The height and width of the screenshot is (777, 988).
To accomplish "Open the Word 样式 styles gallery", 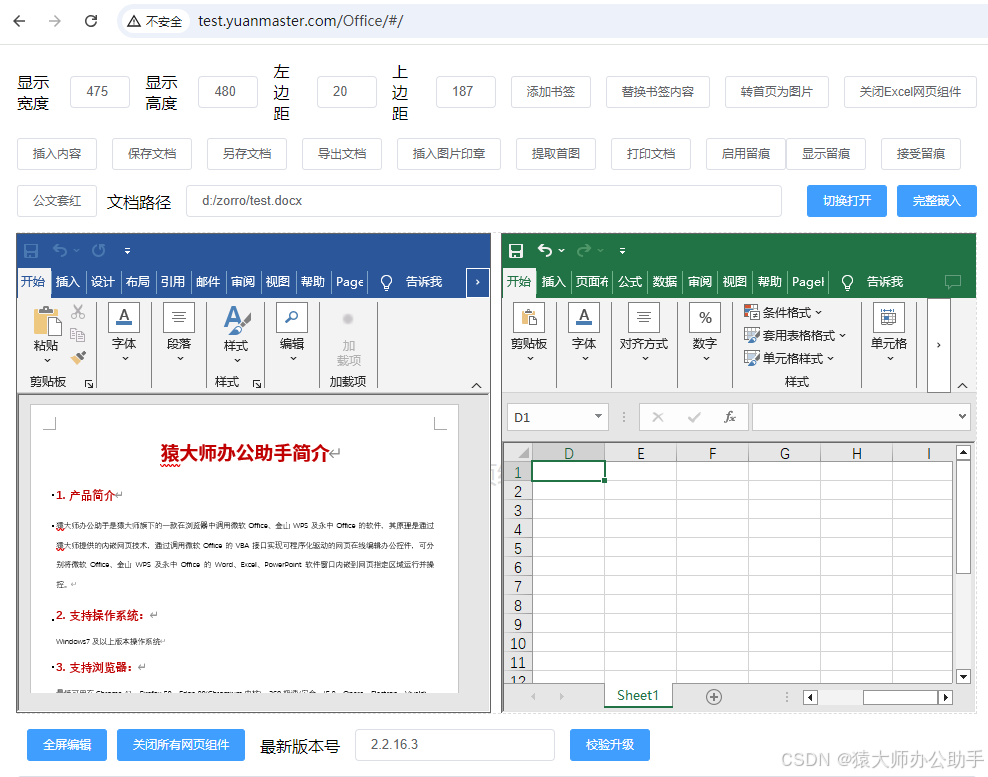I will [236, 334].
